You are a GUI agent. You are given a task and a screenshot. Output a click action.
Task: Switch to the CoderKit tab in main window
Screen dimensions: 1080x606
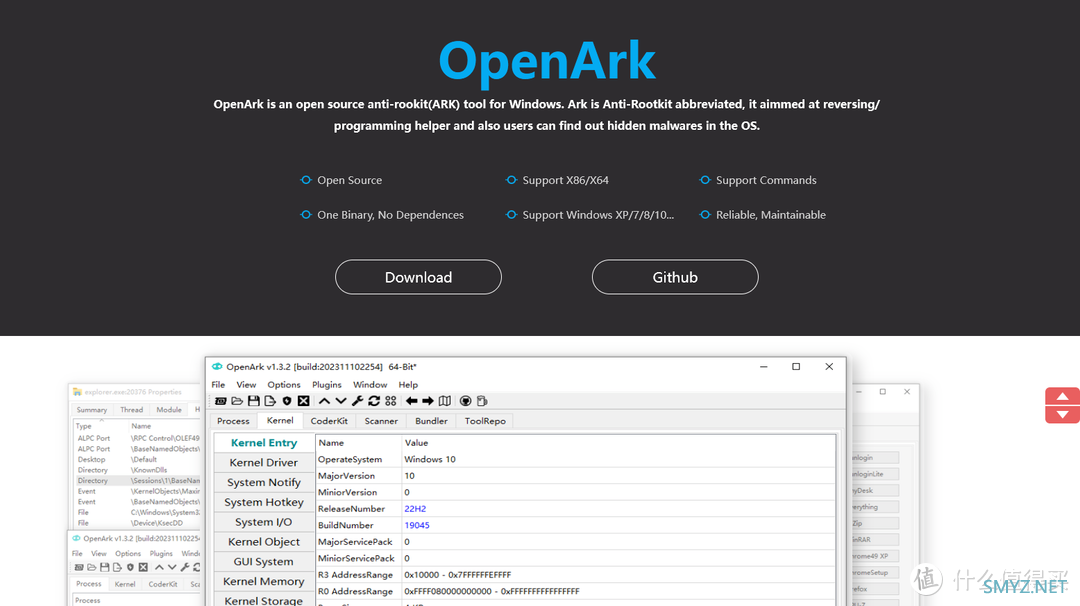329,421
